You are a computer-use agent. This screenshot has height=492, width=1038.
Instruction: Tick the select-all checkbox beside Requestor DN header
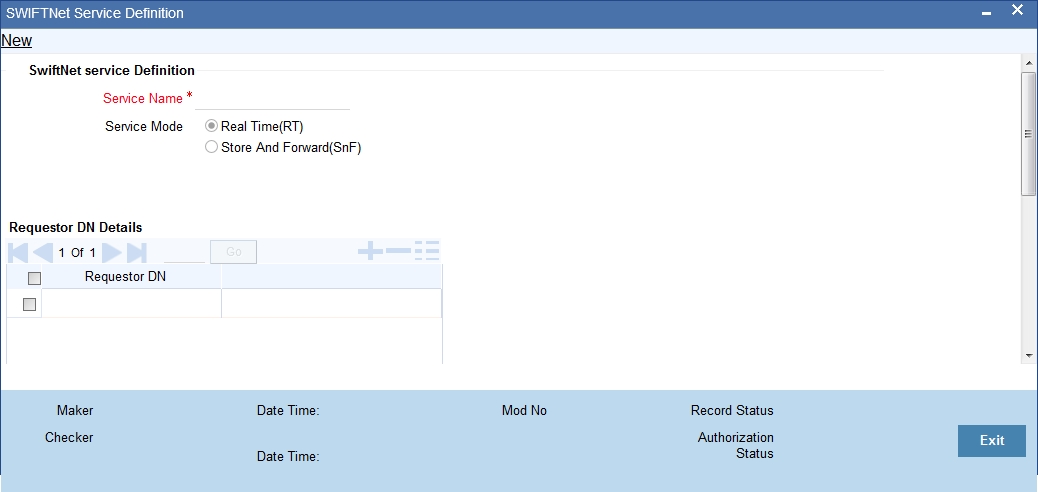(34, 279)
